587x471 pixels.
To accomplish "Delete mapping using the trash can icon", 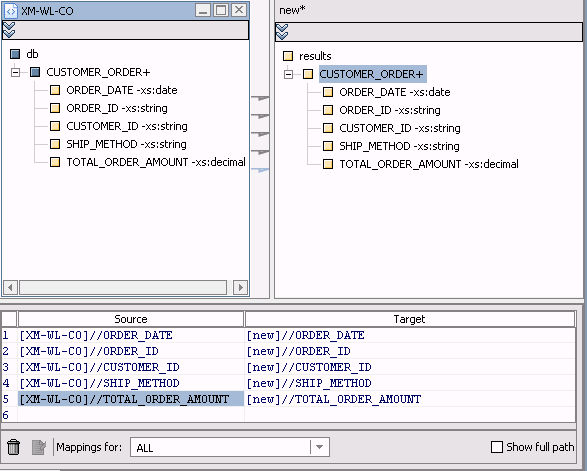I will coord(13,447).
